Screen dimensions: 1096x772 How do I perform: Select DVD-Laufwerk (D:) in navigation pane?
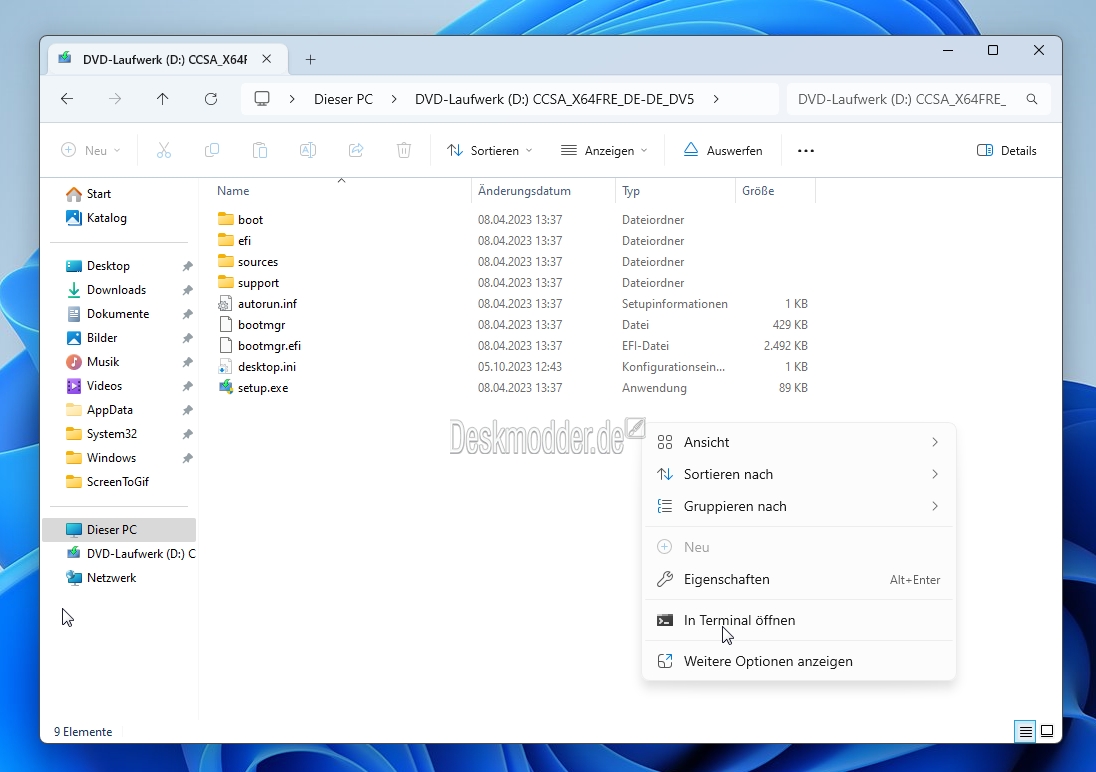[x=131, y=554]
